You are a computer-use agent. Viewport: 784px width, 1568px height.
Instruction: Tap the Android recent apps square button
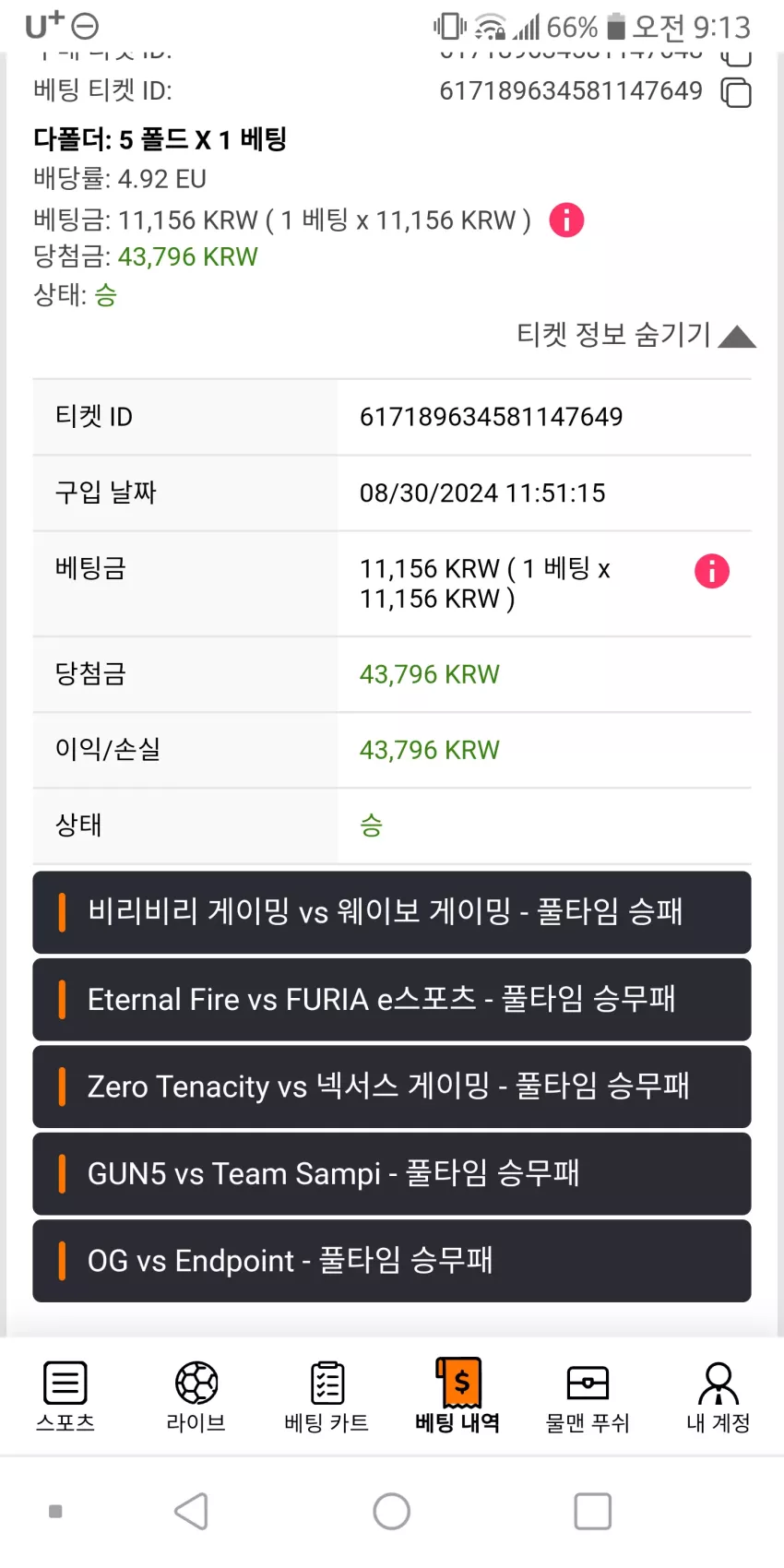click(x=592, y=1512)
